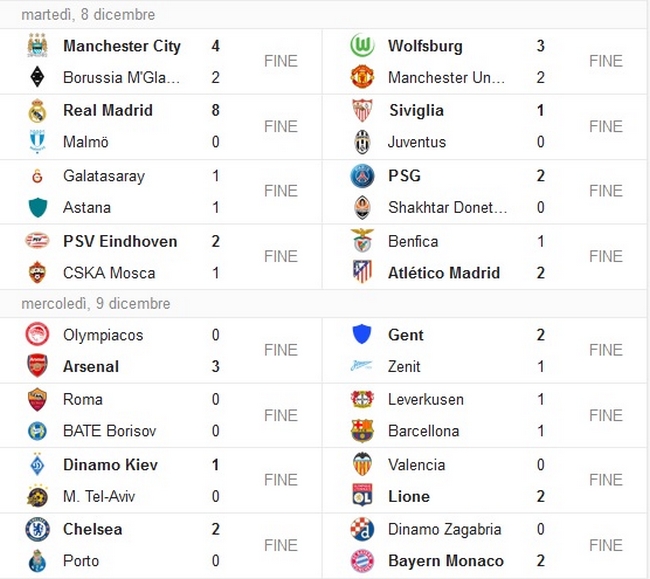The image size is (650, 579).
Task: Click Real Madrid score of 8
Action: click(x=215, y=110)
